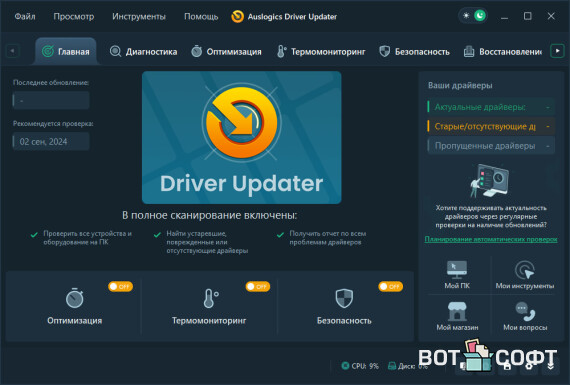This screenshot has height=385, width=570.
Task: Click the orange arrow Driver Updater logo
Action: pos(241,122)
